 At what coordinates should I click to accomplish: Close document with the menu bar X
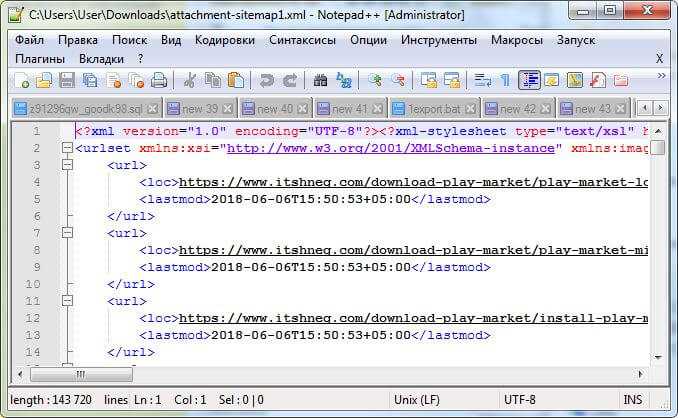659,59
